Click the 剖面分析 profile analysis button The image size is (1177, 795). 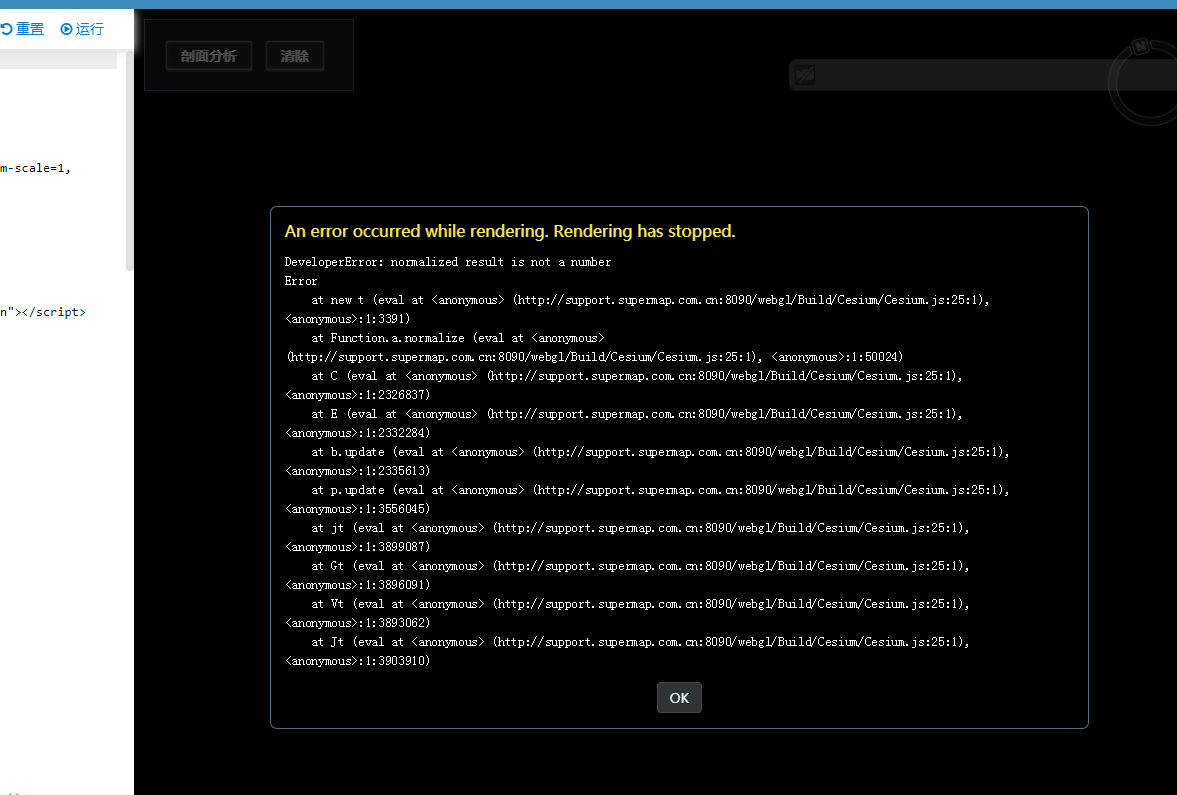[x=209, y=56]
